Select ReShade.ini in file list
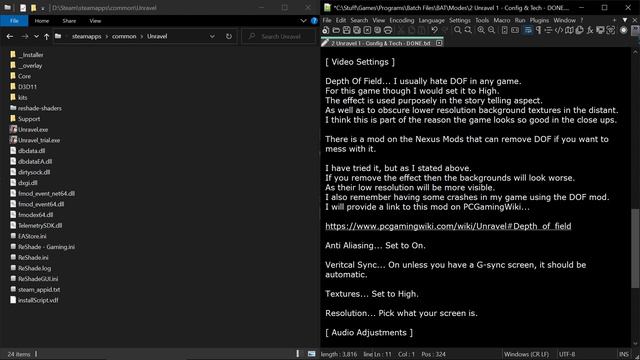Image resolution: width=640 pixels, height=360 pixels. coord(33,258)
